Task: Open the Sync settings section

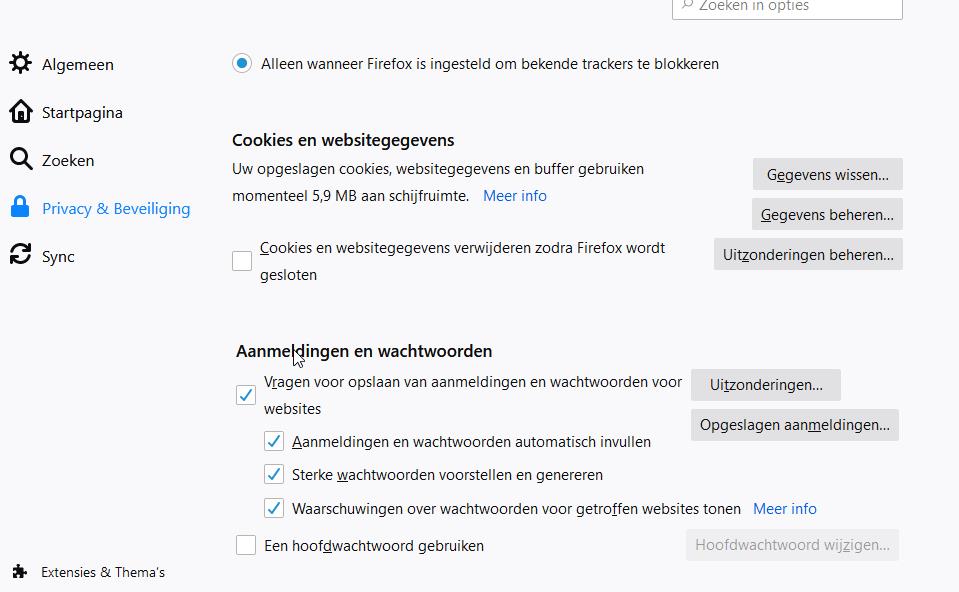Action: pyautogui.click(x=57, y=256)
